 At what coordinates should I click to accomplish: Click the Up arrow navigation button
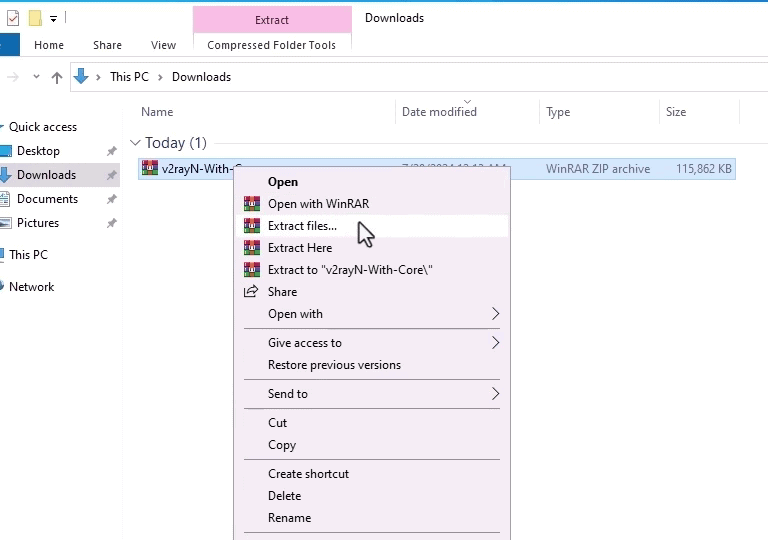57,77
